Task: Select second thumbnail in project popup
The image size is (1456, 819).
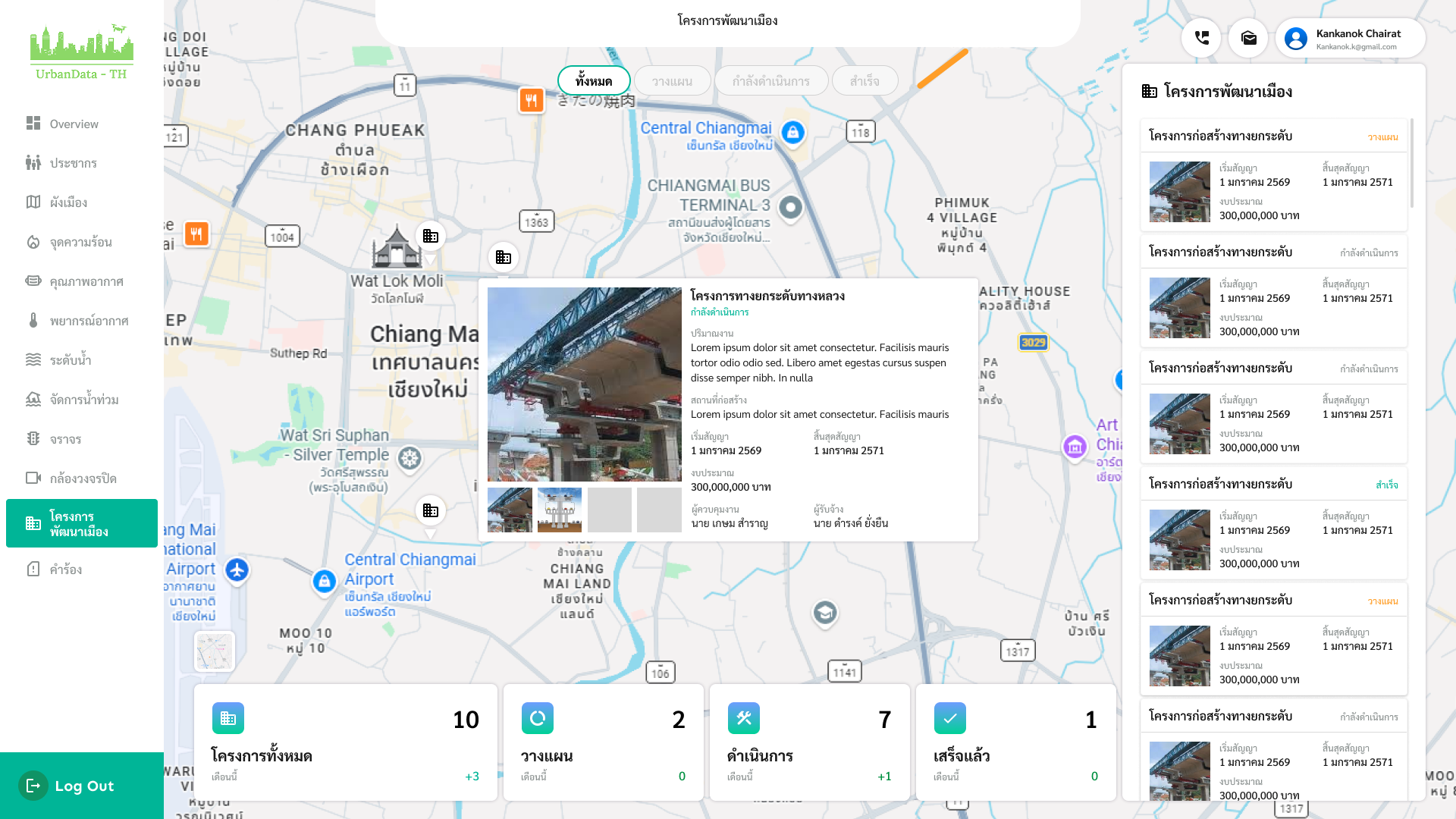Action: coord(560,510)
